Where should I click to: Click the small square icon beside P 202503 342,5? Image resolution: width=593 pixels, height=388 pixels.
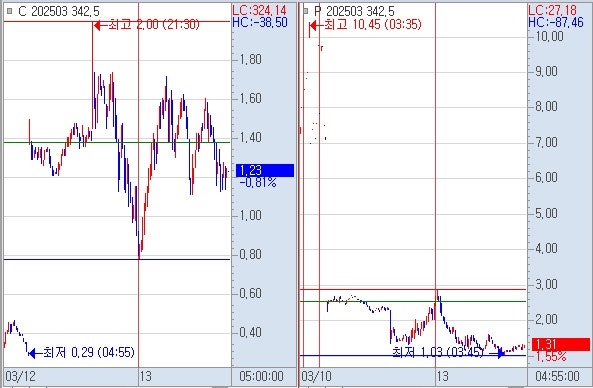[x=306, y=11]
